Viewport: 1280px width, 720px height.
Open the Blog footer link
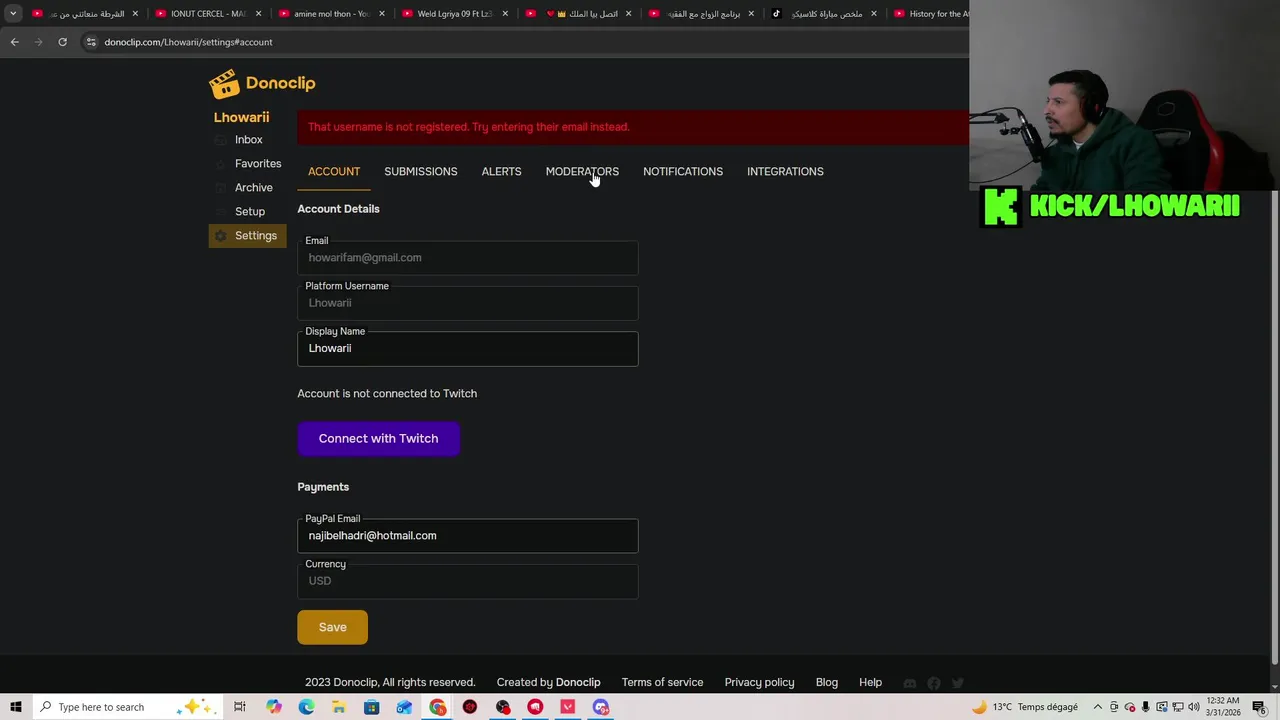click(826, 683)
